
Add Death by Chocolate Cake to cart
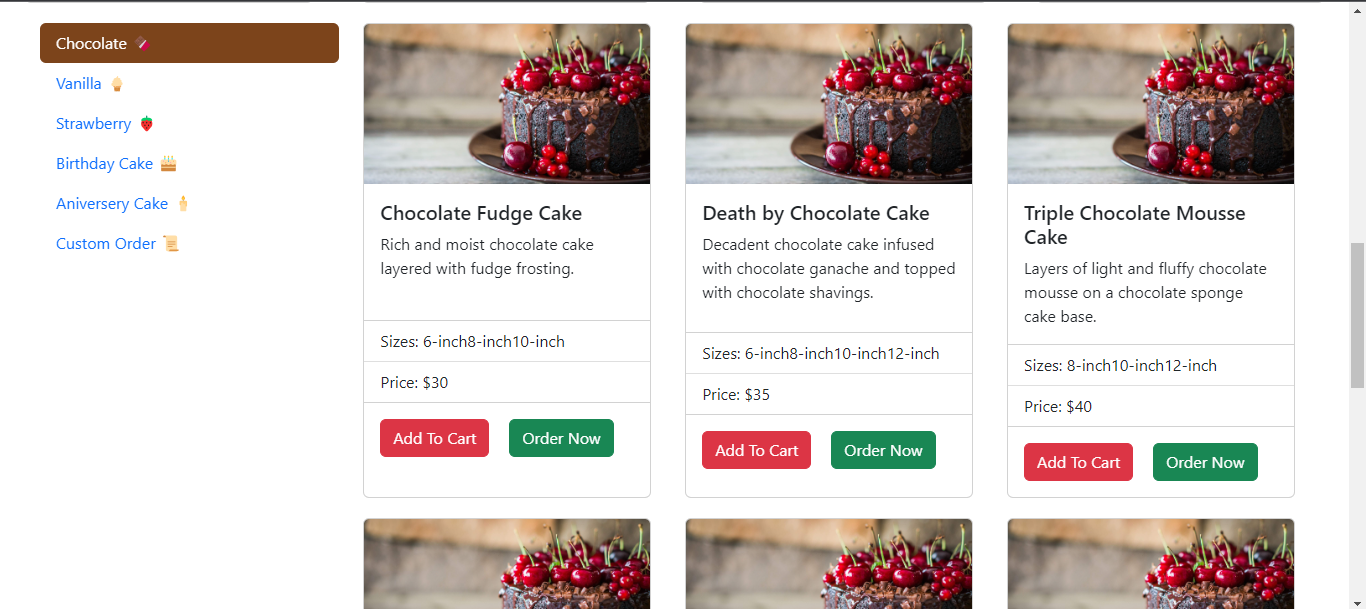point(756,450)
